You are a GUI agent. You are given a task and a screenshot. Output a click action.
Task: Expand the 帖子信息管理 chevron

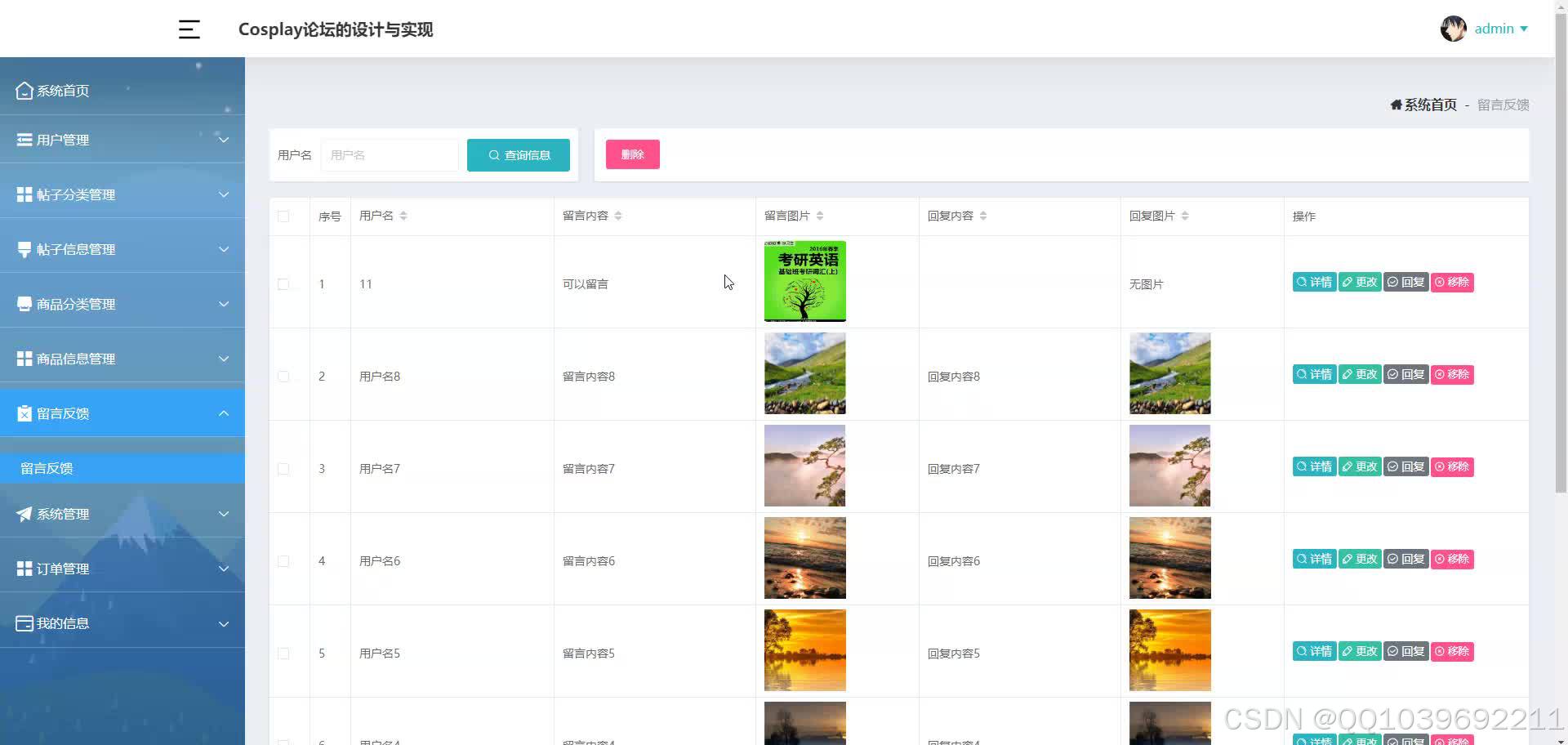click(224, 249)
